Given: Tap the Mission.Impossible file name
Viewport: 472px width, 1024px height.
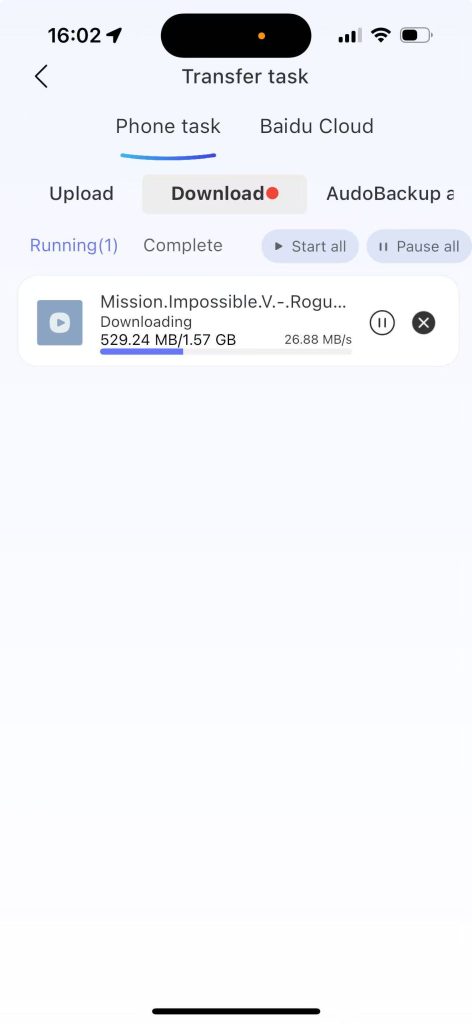Looking at the screenshot, I should coord(223,302).
